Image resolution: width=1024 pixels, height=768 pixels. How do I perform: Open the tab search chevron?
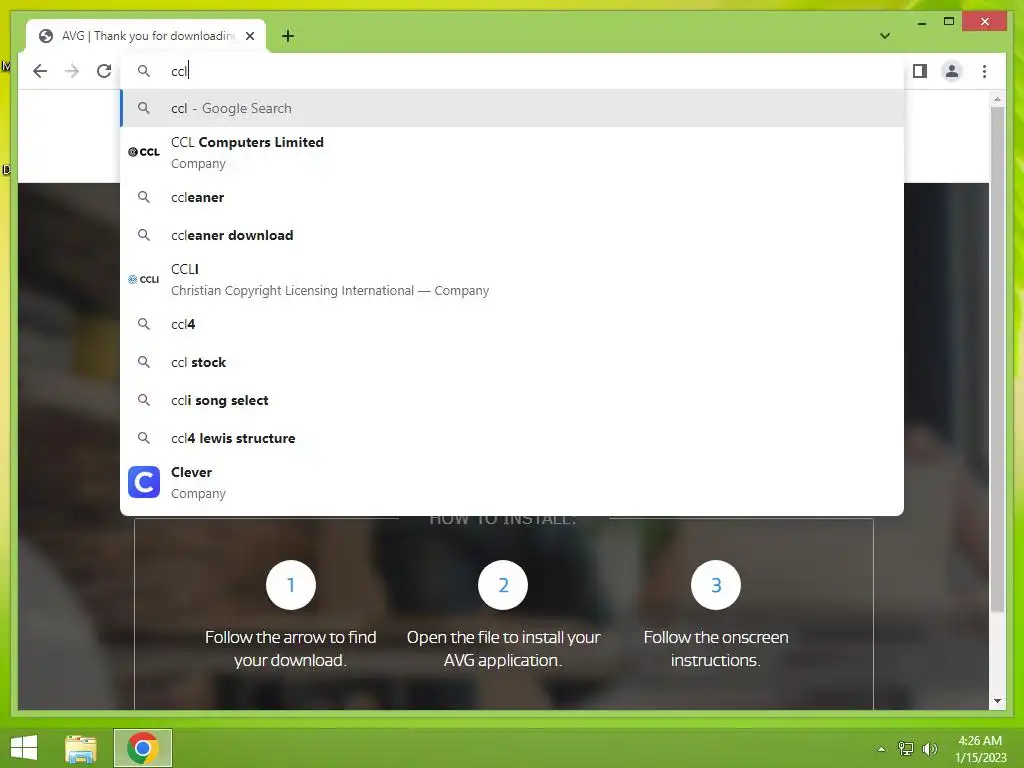coord(885,36)
